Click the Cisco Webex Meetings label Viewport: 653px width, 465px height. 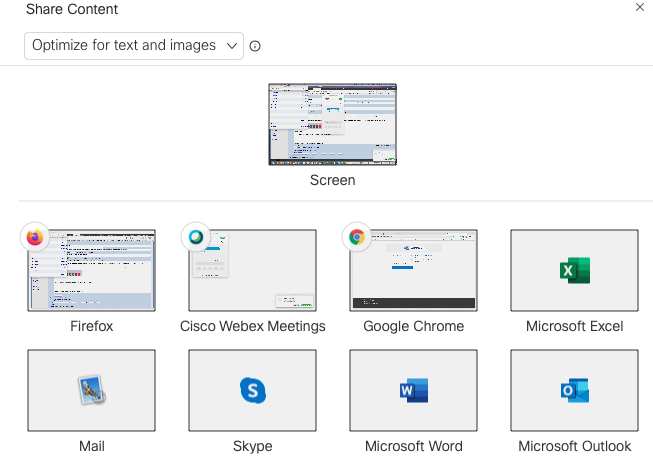coord(252,326)
